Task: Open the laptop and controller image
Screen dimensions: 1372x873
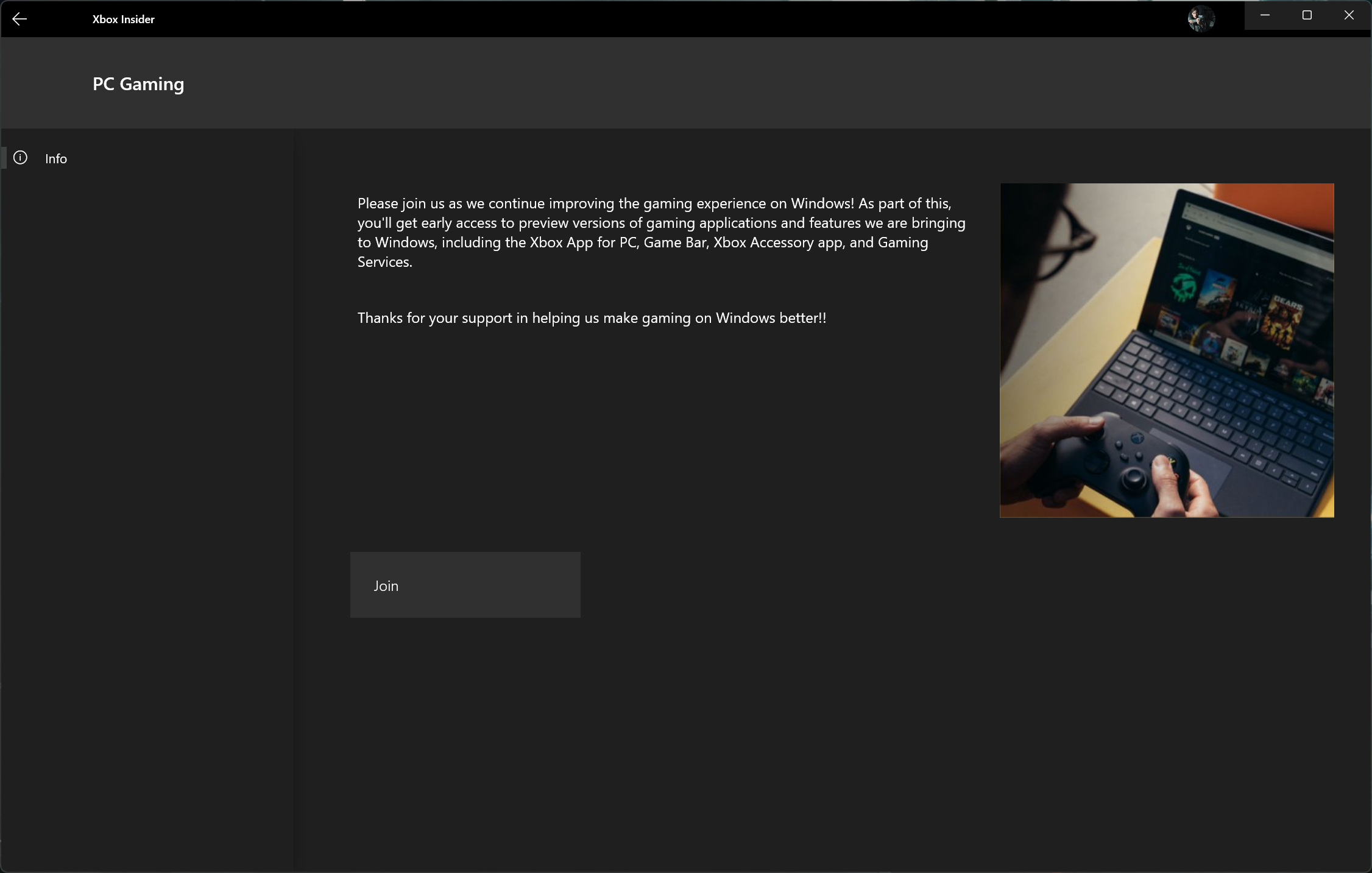Action: point(1167,350)
